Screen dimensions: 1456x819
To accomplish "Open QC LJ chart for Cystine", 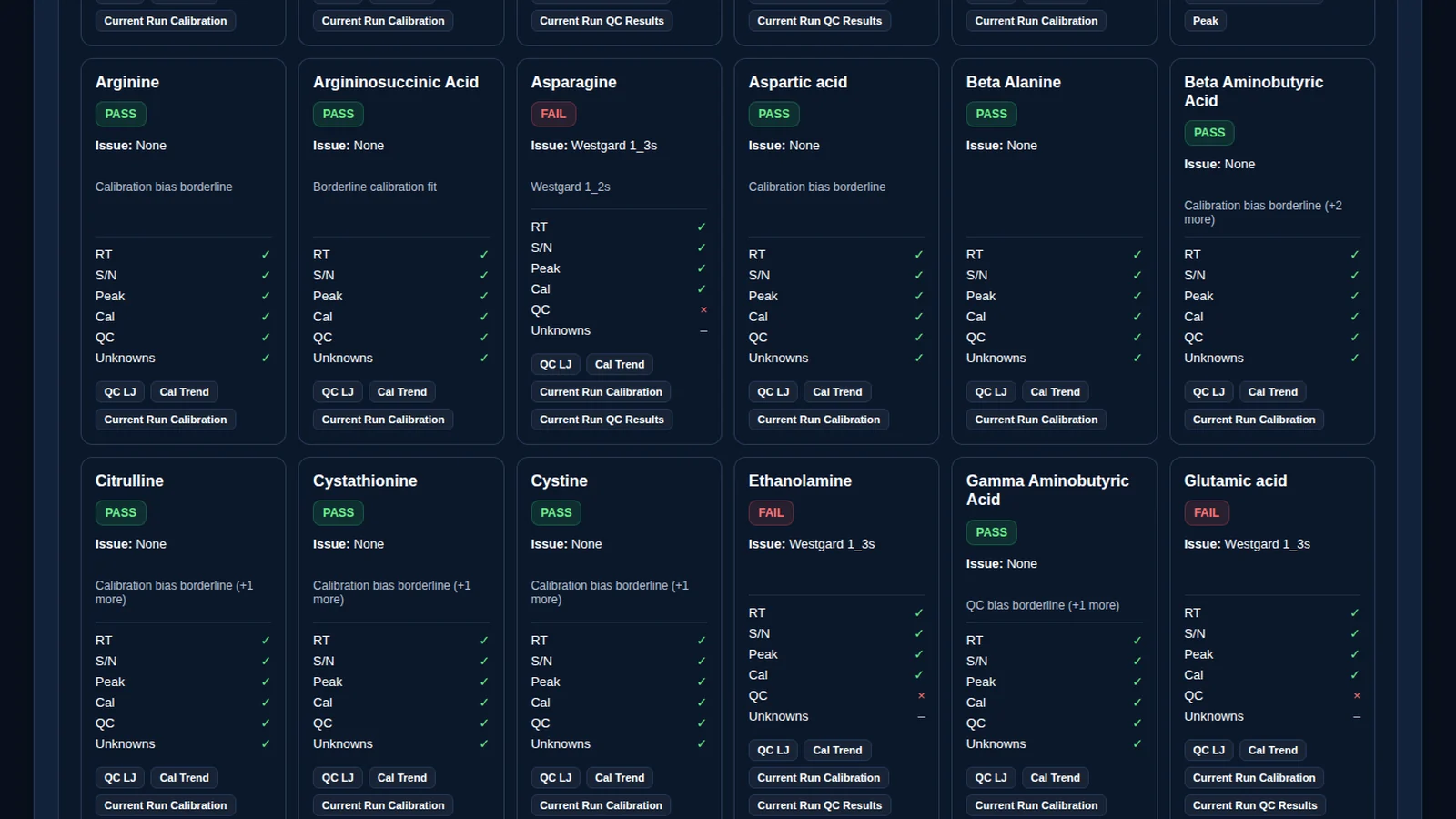I will (555, 778).
